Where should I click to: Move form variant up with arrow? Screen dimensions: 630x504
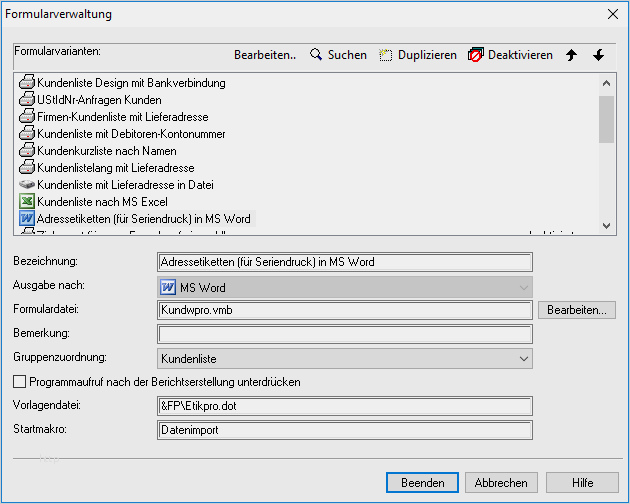tap(571, 55)
